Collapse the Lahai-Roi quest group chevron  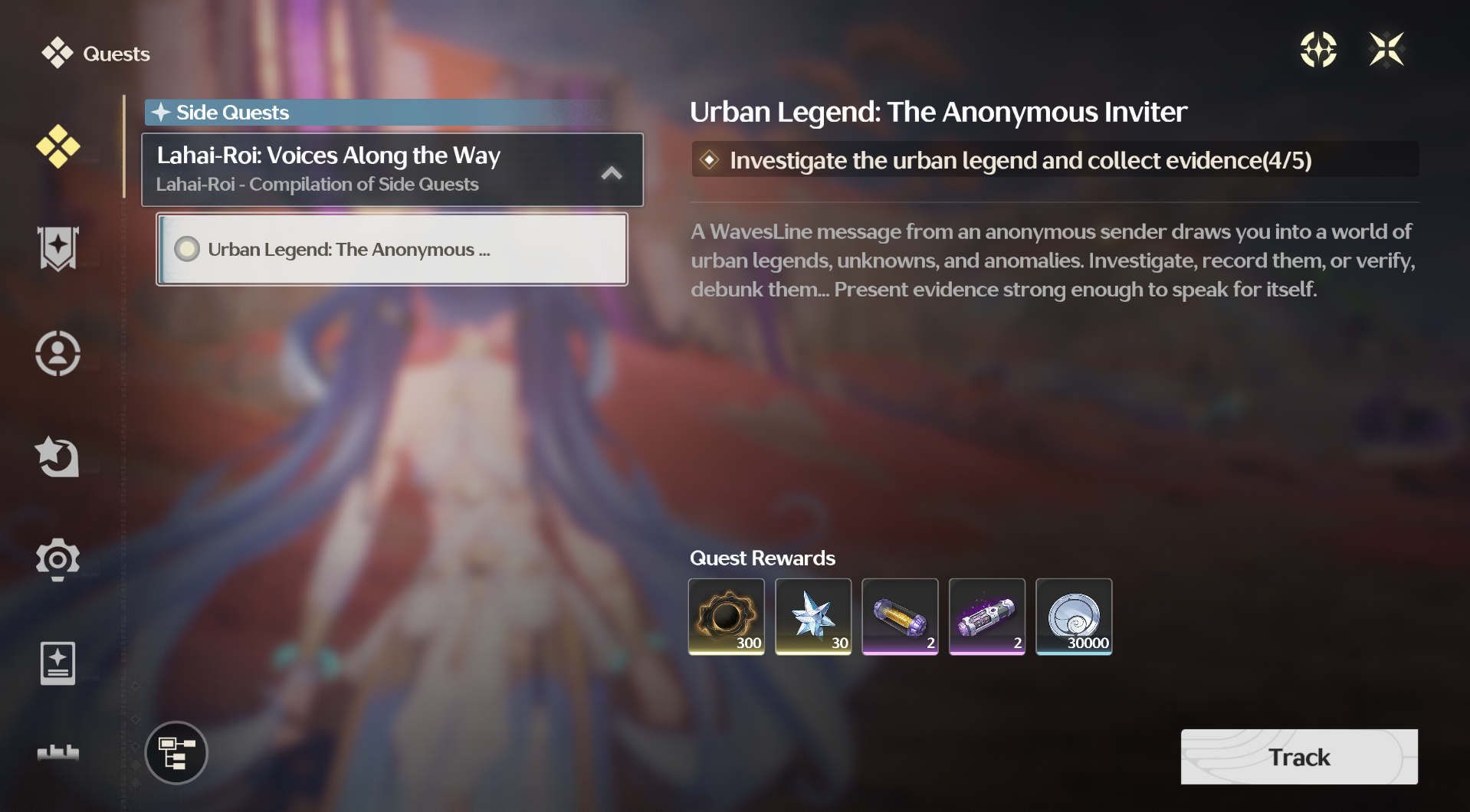[x=612, y=173]
